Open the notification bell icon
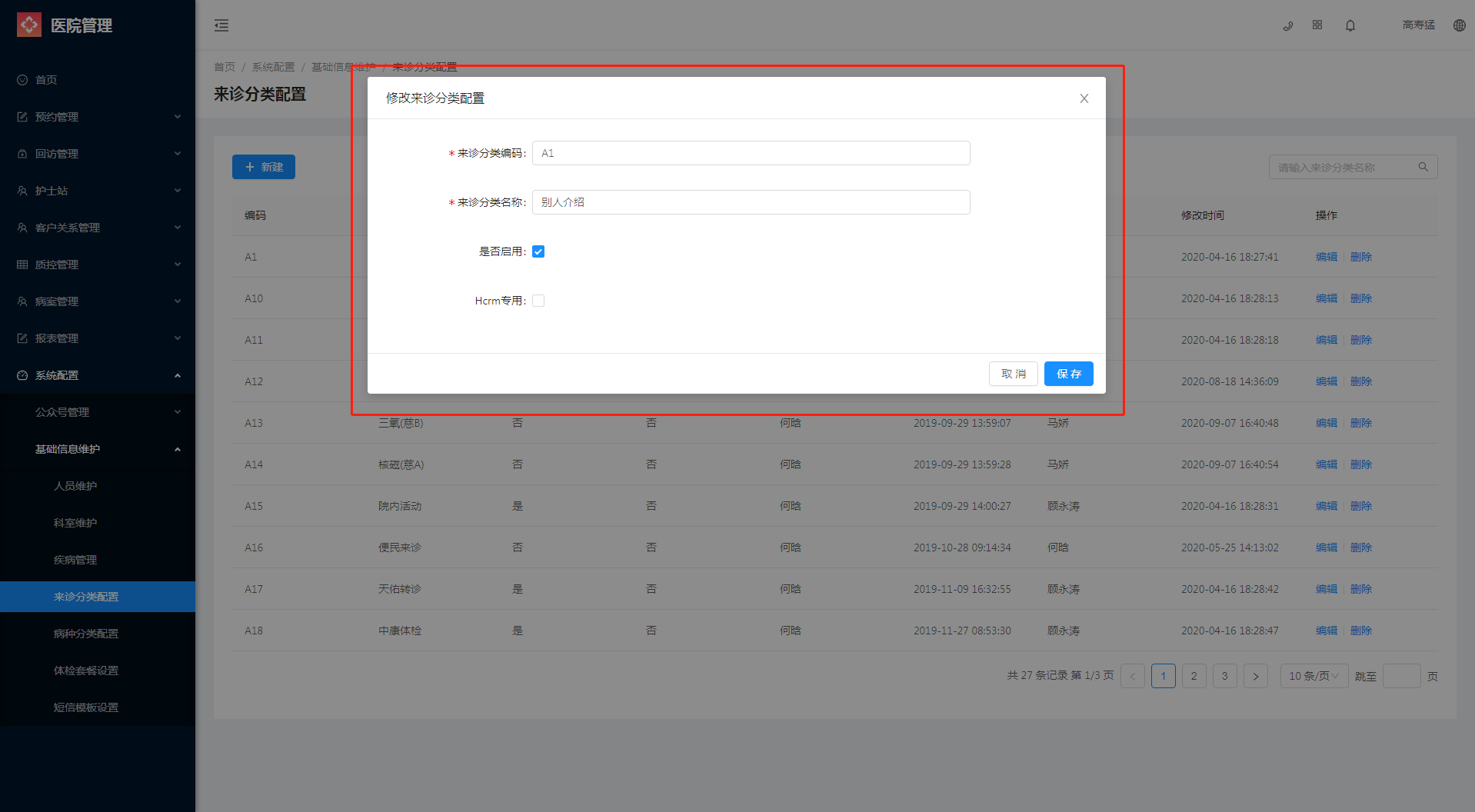The width and height of the screenshot is (1475, 812). click(1350, 25)
